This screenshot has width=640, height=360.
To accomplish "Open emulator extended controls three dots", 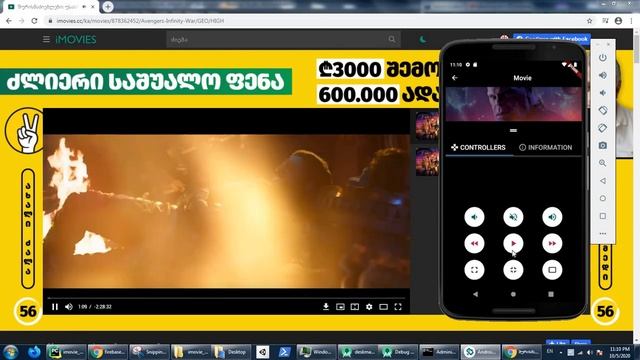I will coord(602,233).
